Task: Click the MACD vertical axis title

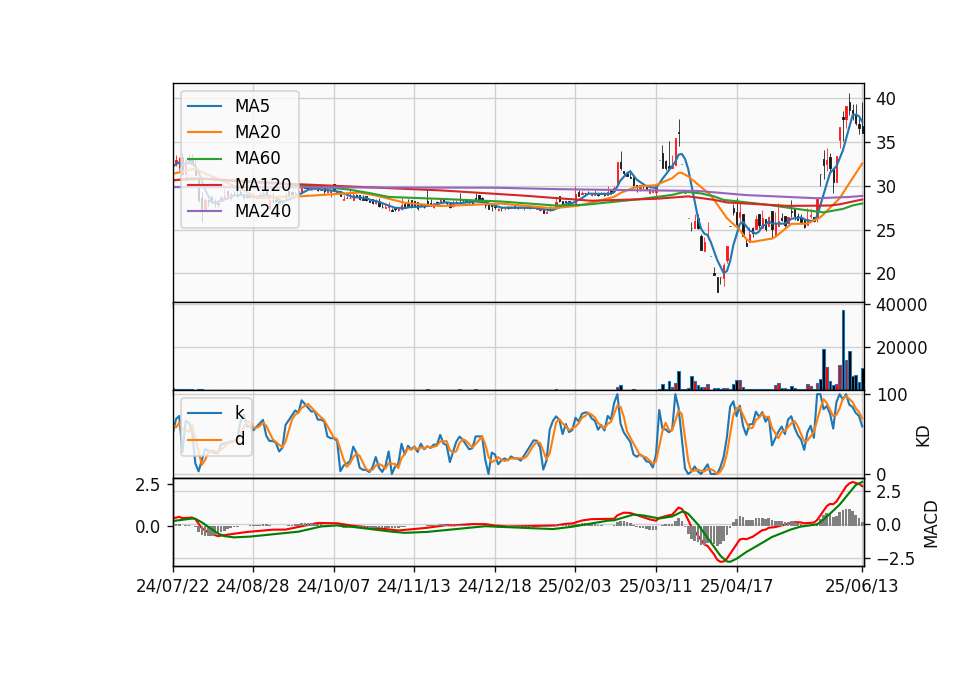Action: point(930,524)
